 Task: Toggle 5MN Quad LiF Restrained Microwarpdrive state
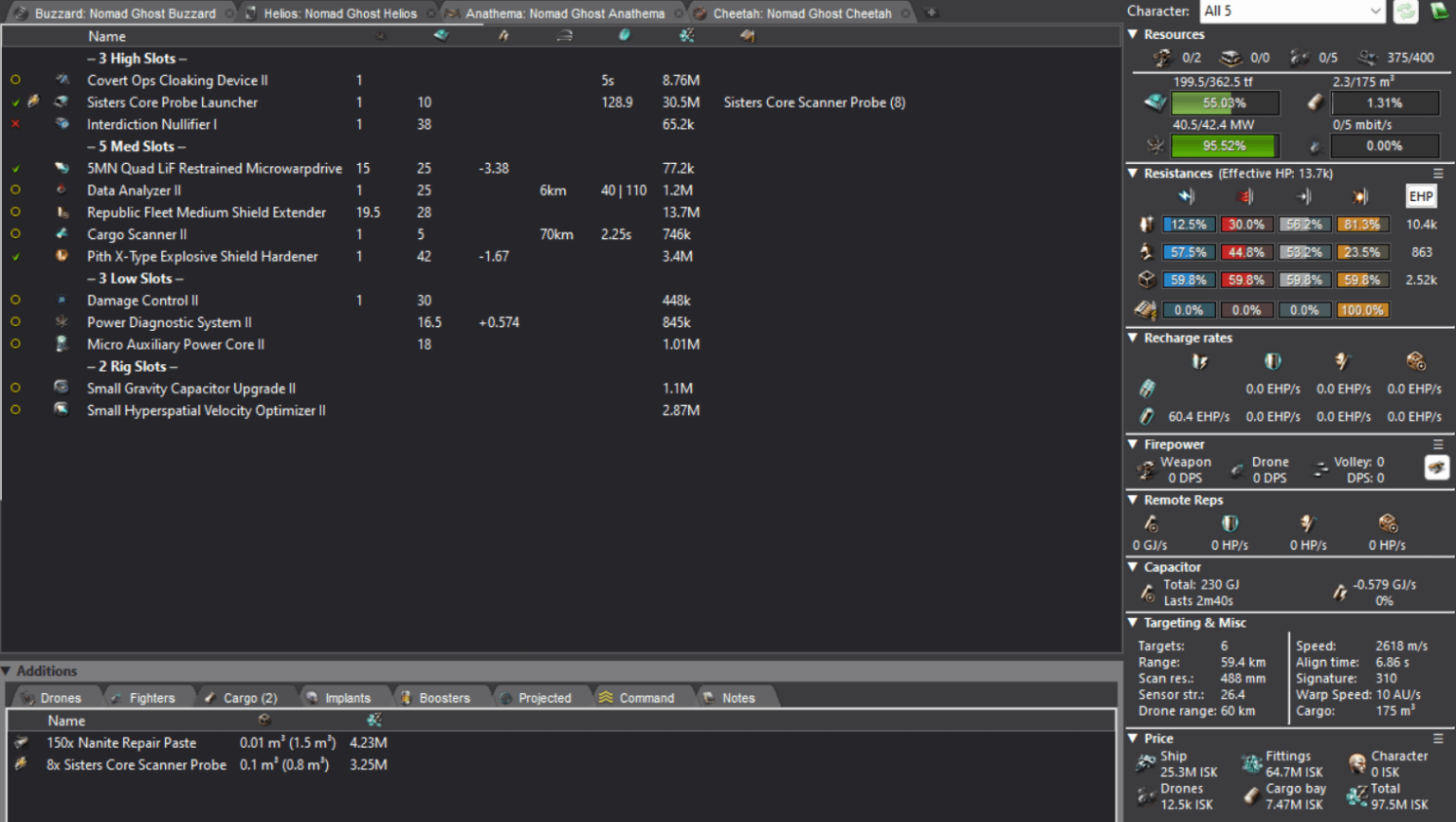(15, 168)
